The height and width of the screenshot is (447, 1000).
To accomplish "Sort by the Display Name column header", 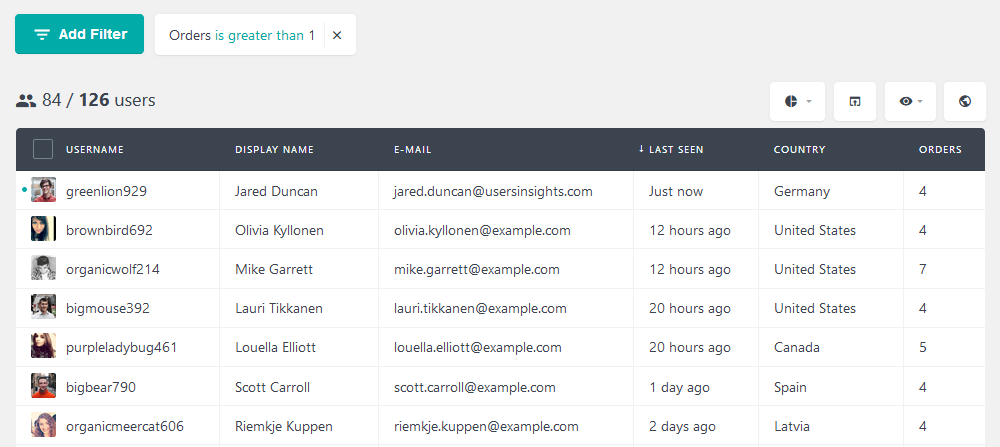I will coord(274,150).
